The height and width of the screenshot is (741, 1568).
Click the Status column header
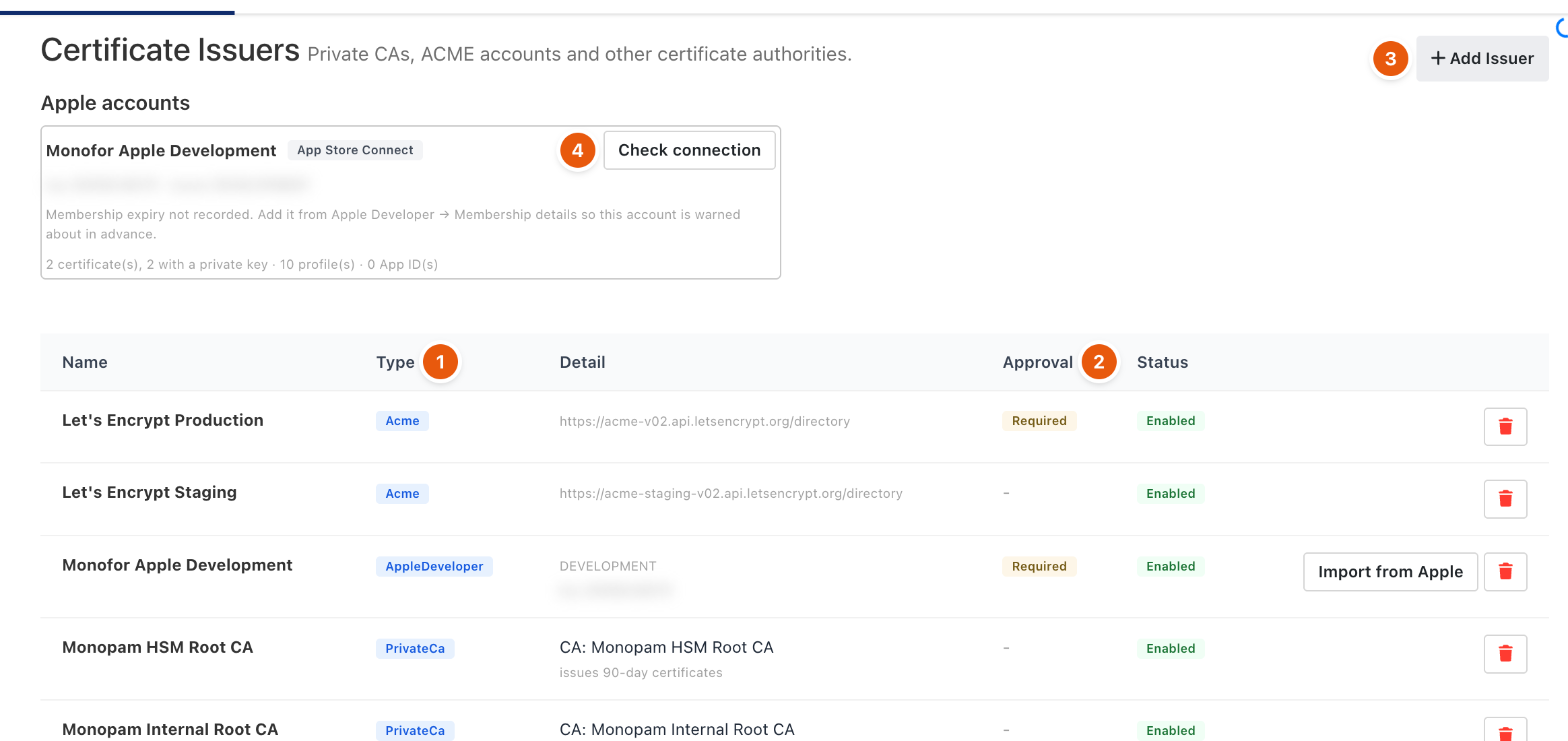[1162, 362]
